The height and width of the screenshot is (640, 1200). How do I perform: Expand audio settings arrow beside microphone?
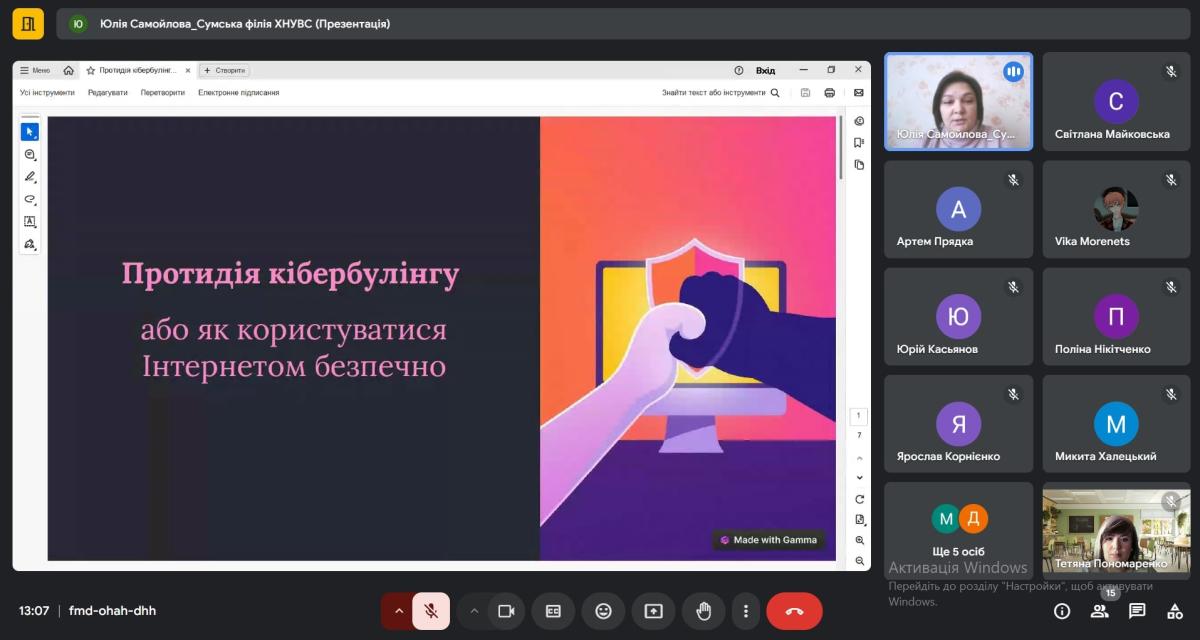coord(398,611)
